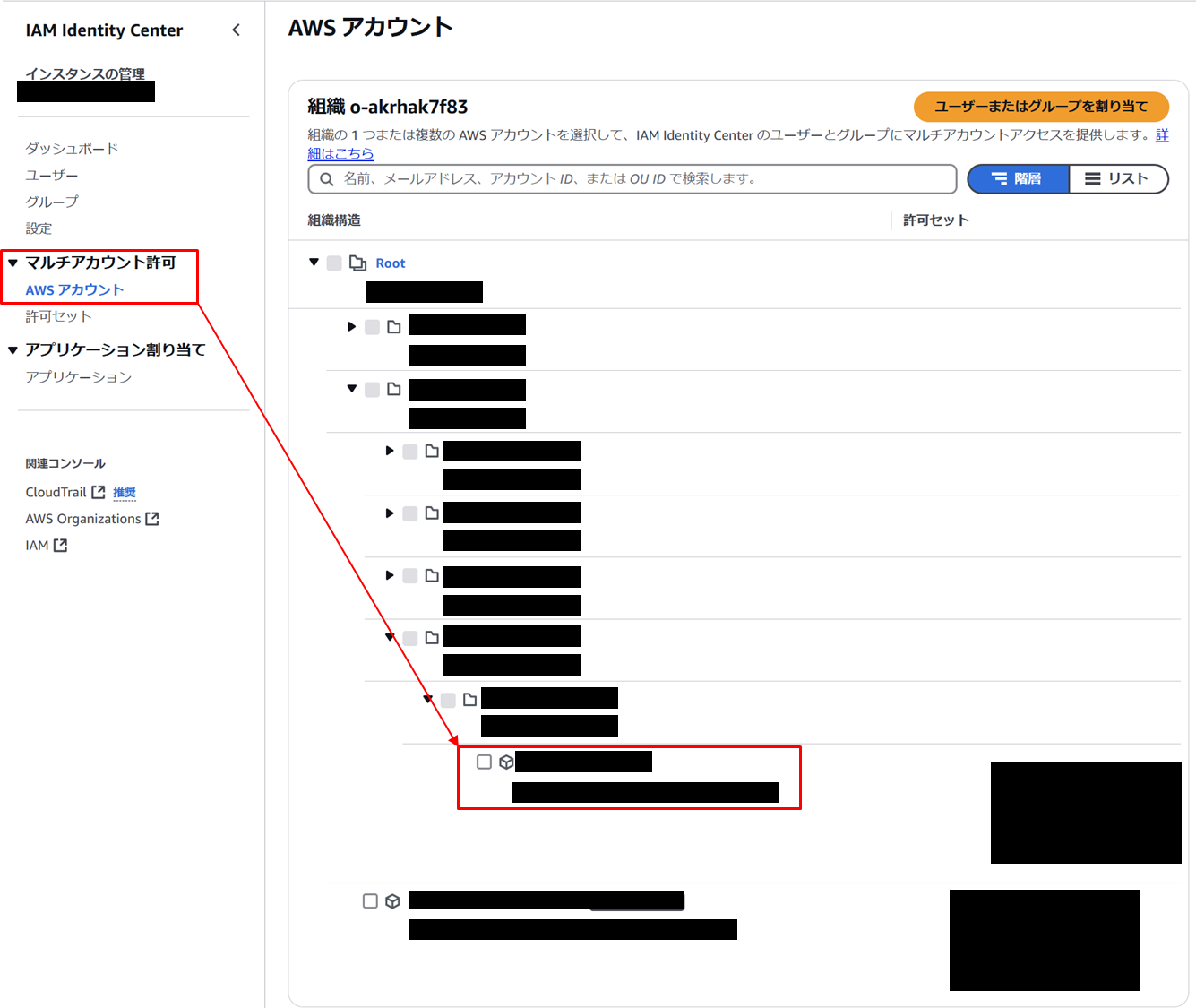Open the 詳細はこちら link

click(x=340, y=154)
